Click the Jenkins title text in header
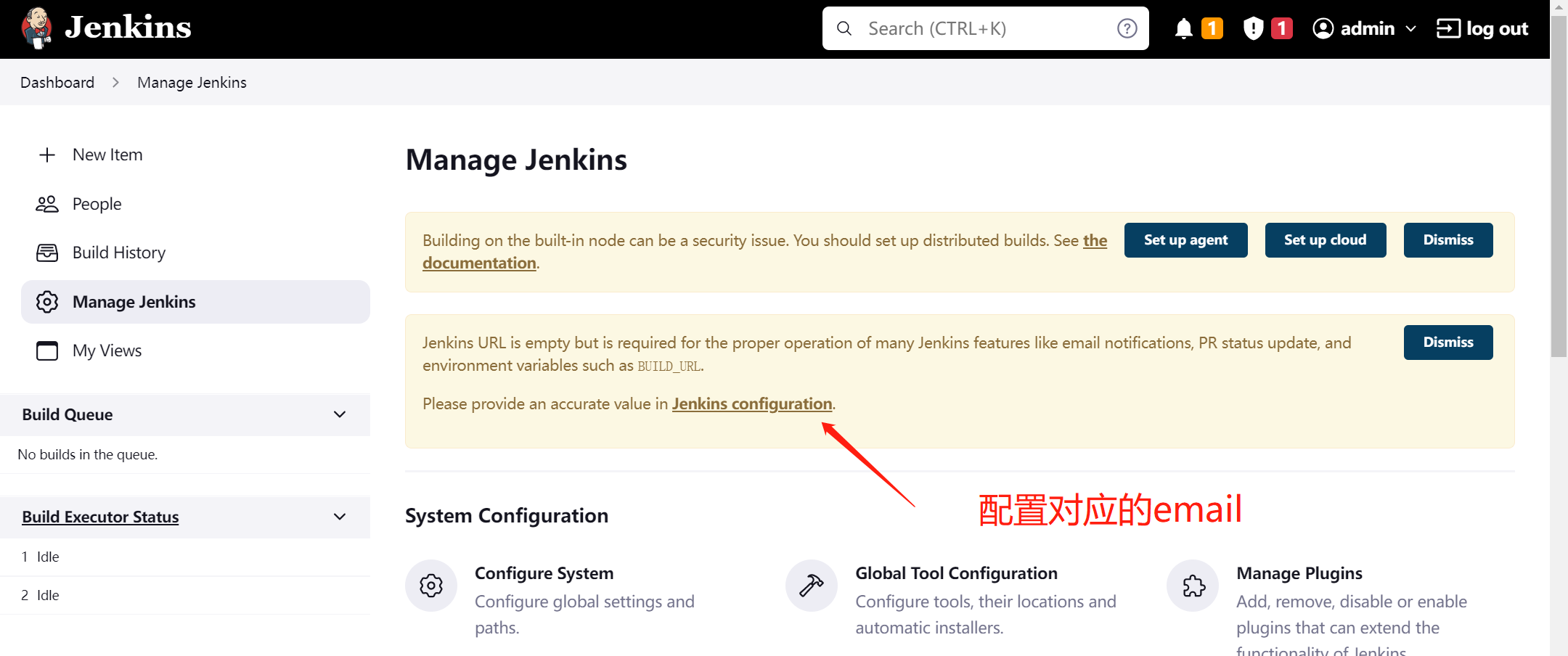The width and height of the screenshot is (1568, 656). coord(128,28)
